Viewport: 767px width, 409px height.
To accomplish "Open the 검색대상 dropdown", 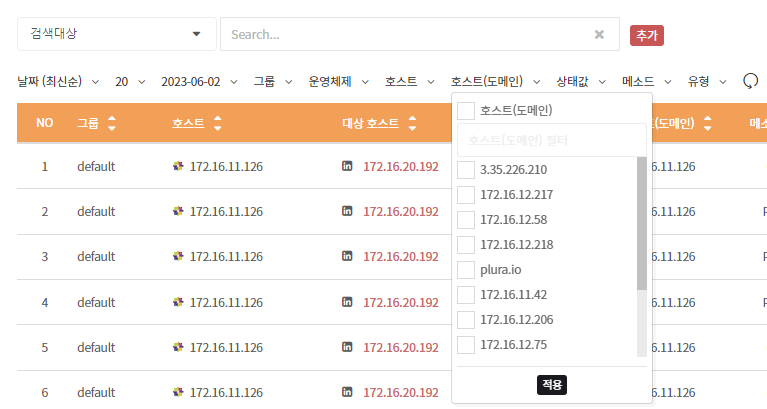I will pos(116,34).
